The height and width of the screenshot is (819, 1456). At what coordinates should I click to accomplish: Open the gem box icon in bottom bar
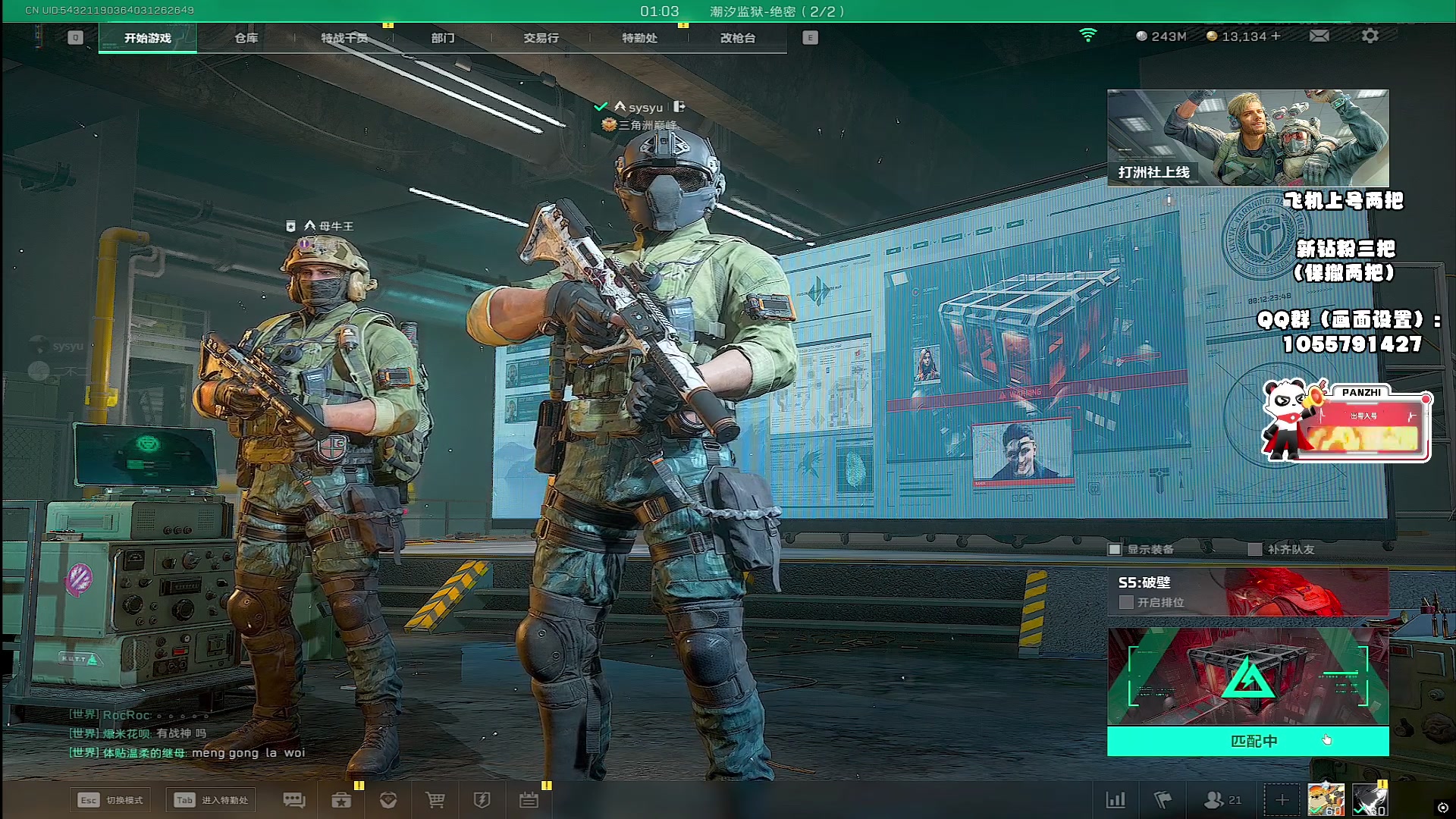[x=388, y=800]
